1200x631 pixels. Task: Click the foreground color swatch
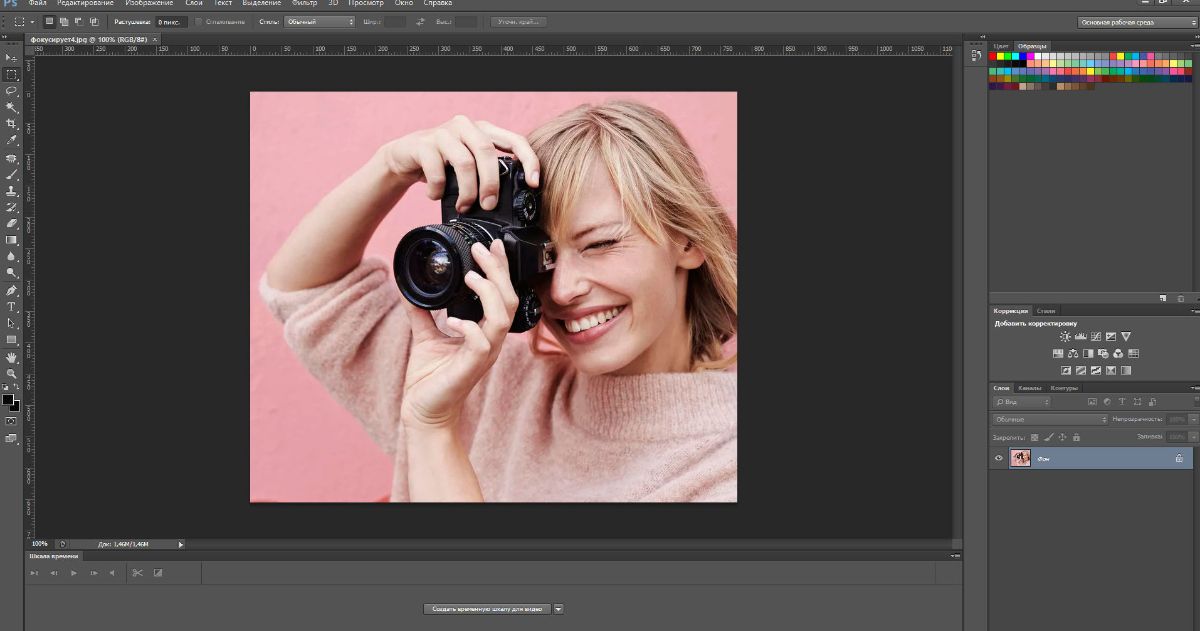coord(8,400)
